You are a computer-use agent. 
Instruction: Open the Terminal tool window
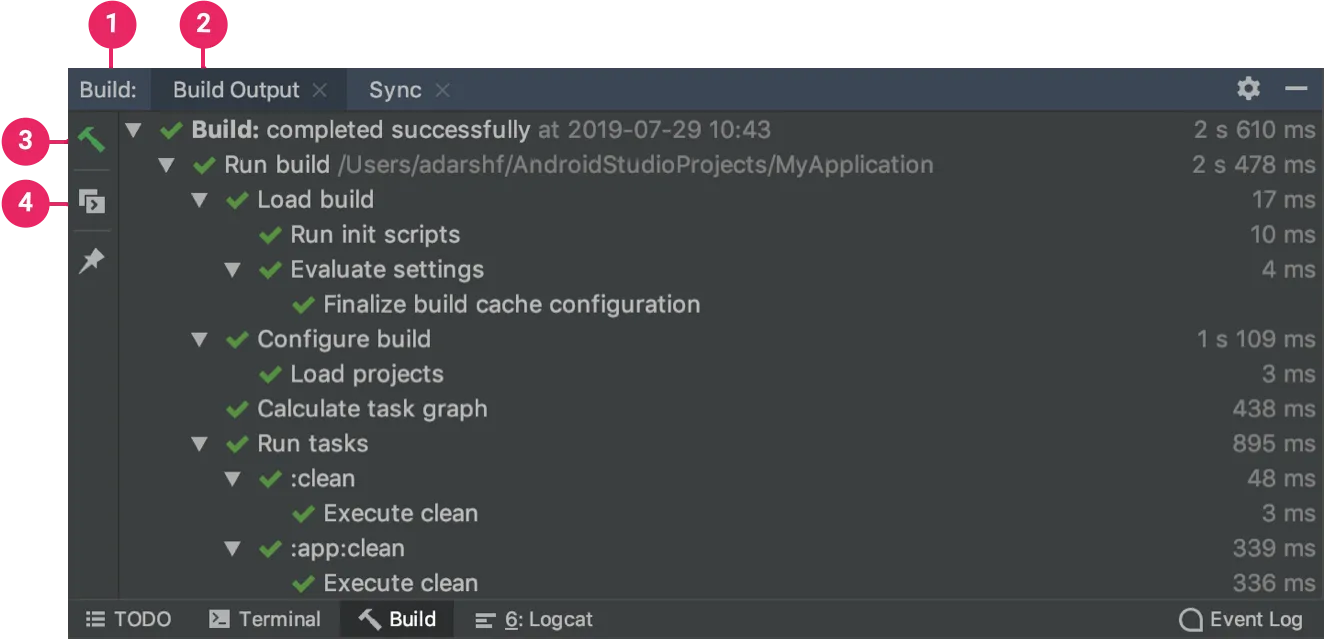tap(265, 620)
